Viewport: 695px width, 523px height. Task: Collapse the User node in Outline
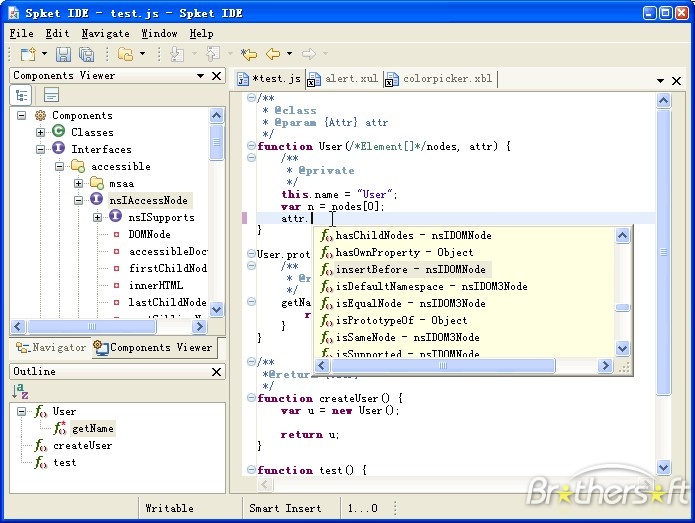(21, 411)
